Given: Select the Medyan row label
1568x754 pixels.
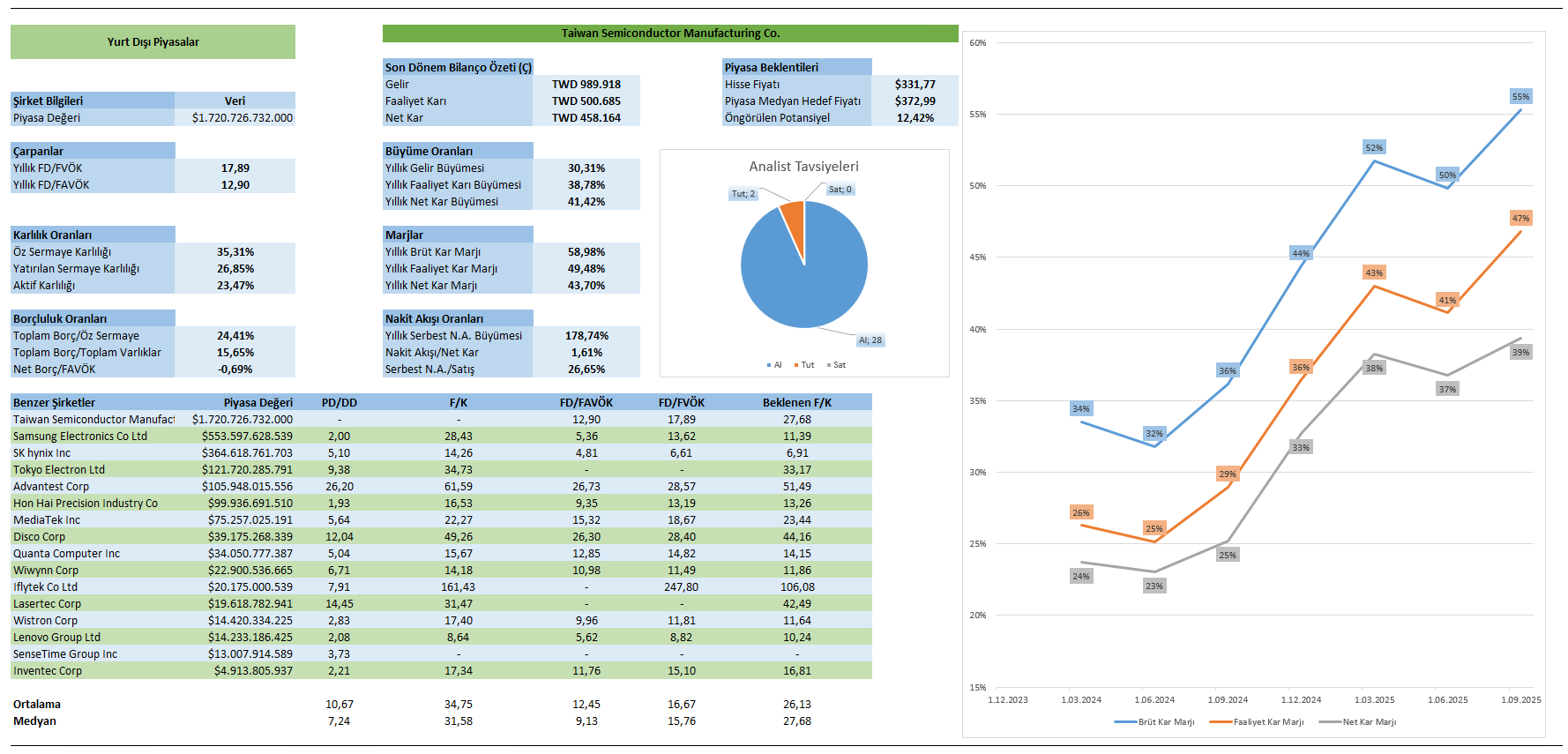Looking at the screenshot, I should coord(34,721).
